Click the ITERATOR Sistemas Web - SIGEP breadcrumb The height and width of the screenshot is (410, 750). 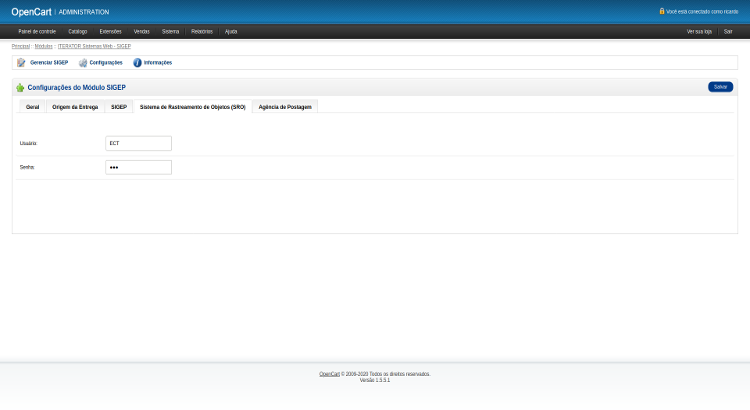point(94,46)
